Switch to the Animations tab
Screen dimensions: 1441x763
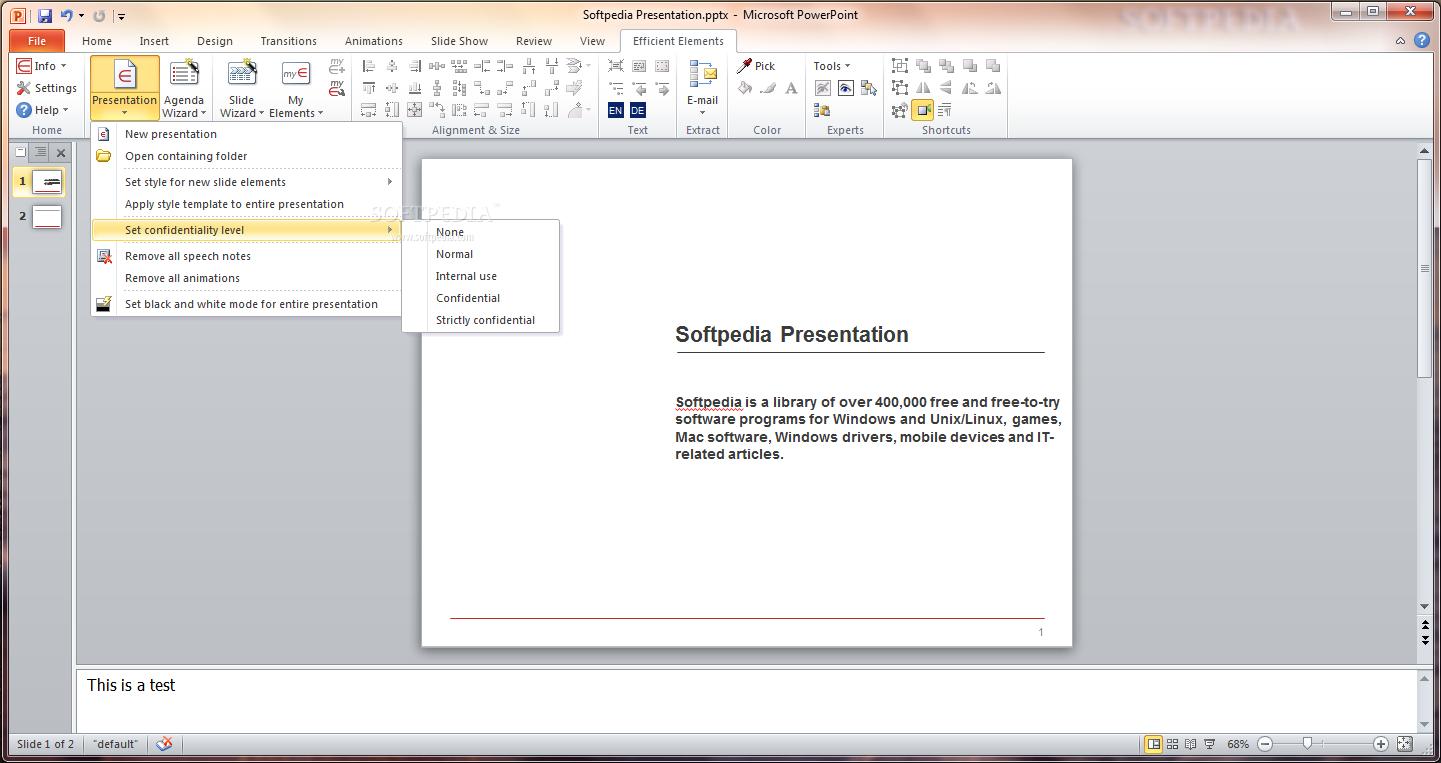[373, 41]
